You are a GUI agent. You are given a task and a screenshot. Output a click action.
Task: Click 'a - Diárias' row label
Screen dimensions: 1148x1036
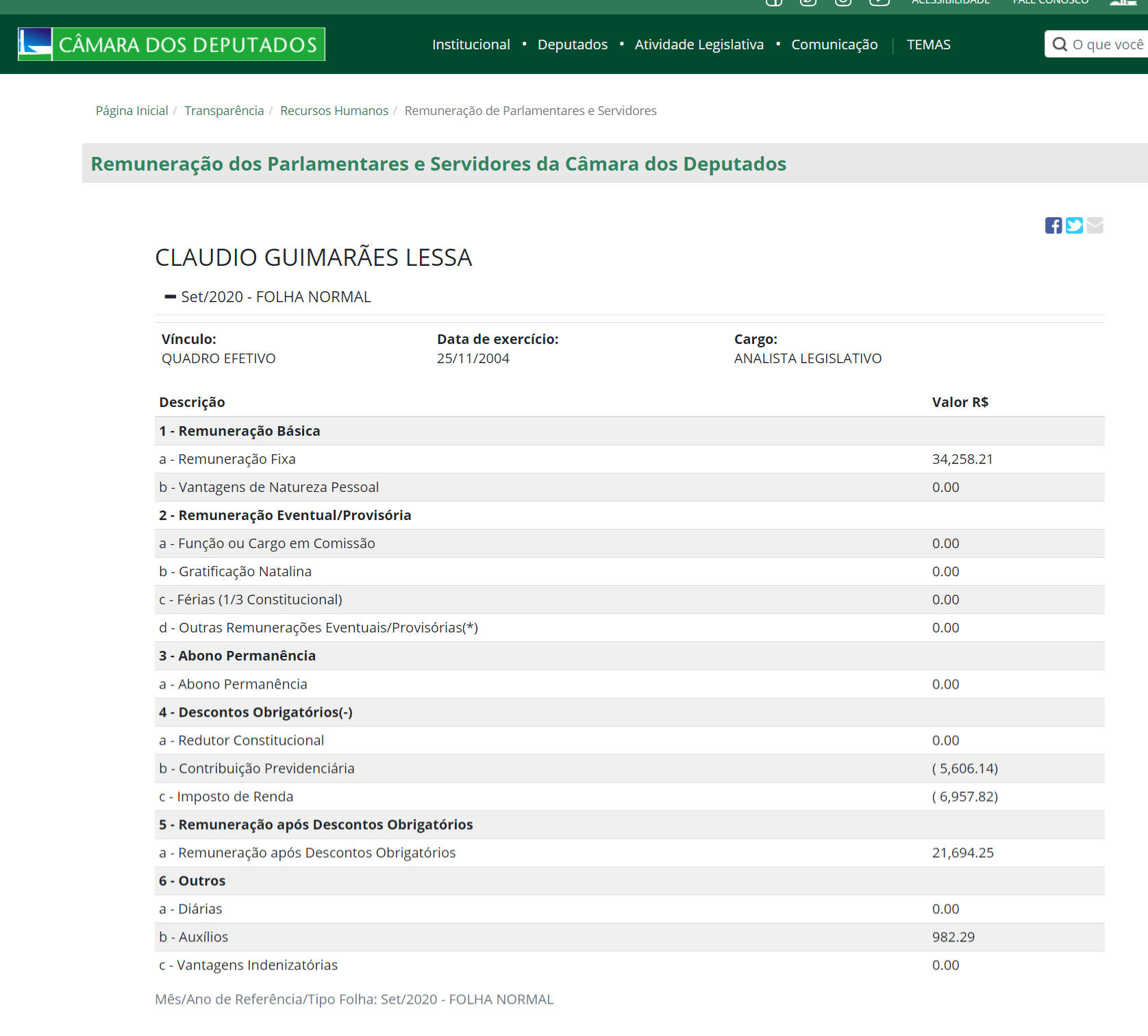(190, 909)
